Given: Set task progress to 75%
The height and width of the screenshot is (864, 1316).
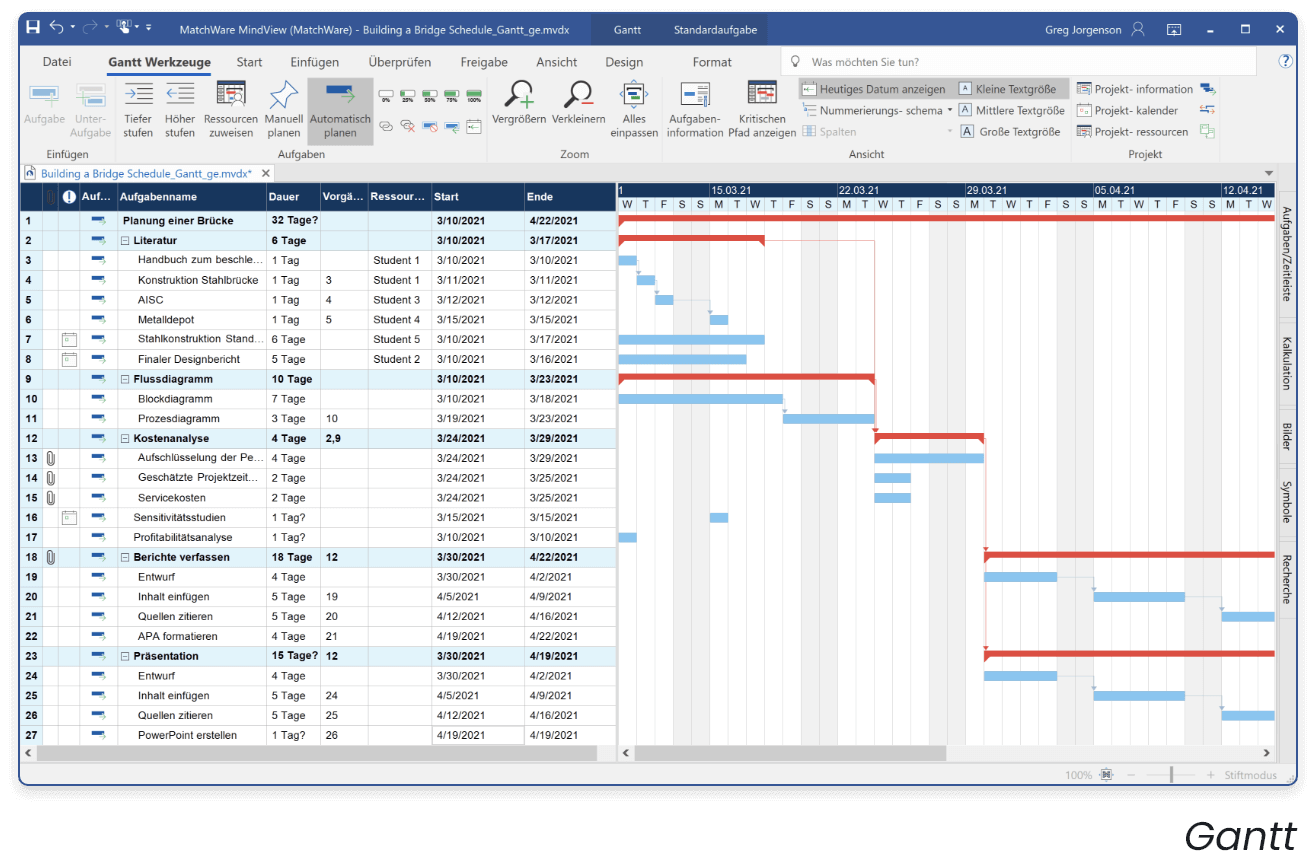Looking at the screenshot, I should (452, 97).
